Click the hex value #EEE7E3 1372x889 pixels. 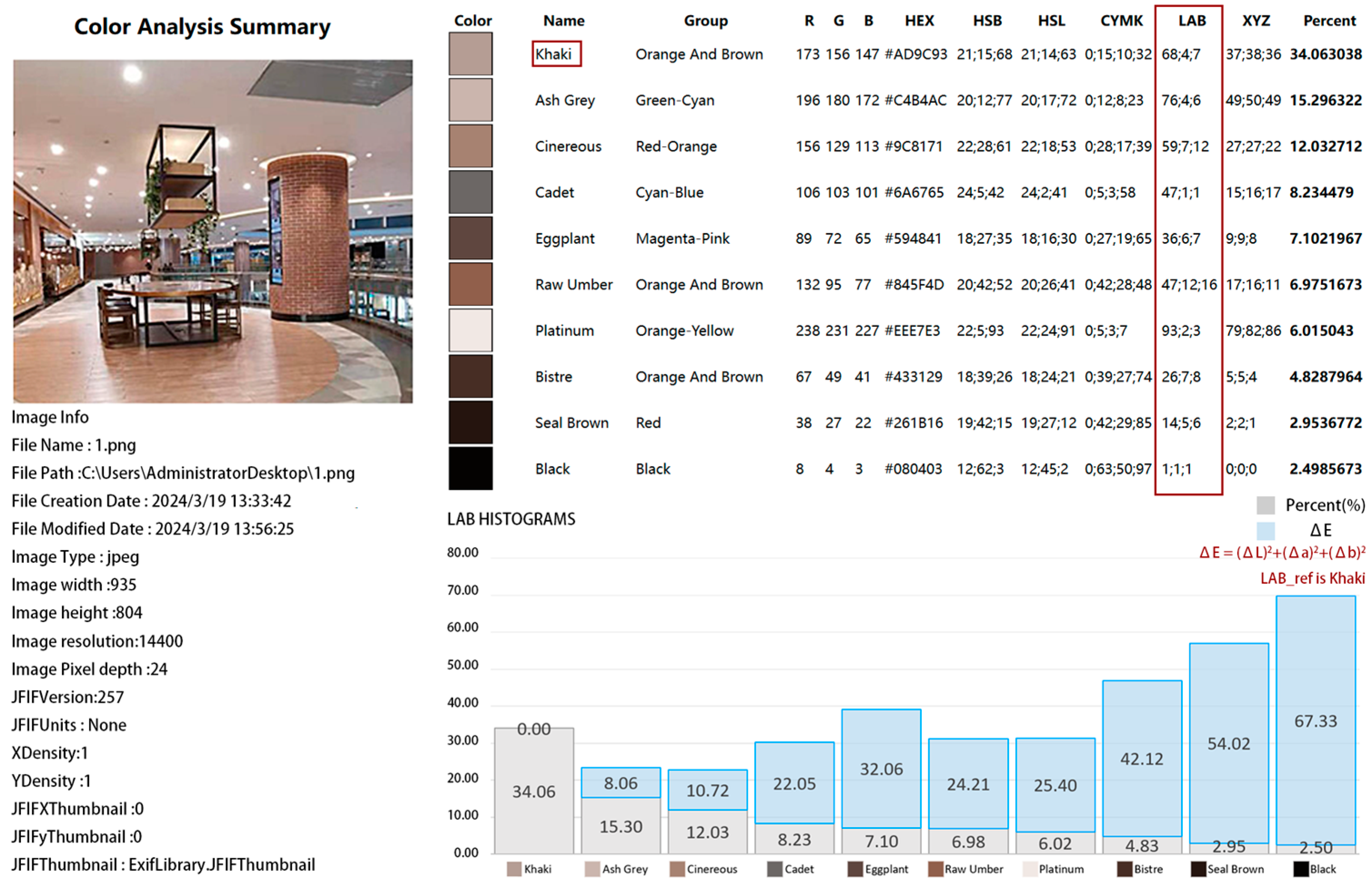tap(912, 331)
